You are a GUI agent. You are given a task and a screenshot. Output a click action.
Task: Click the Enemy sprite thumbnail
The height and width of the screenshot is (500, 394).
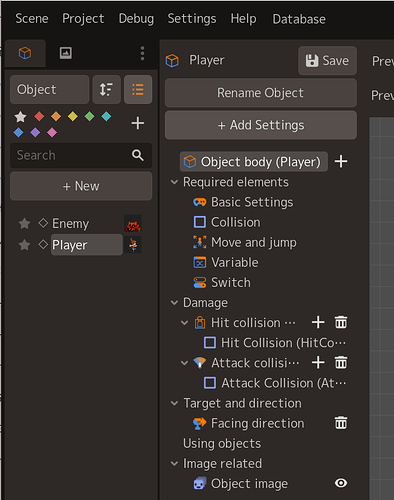133,224
